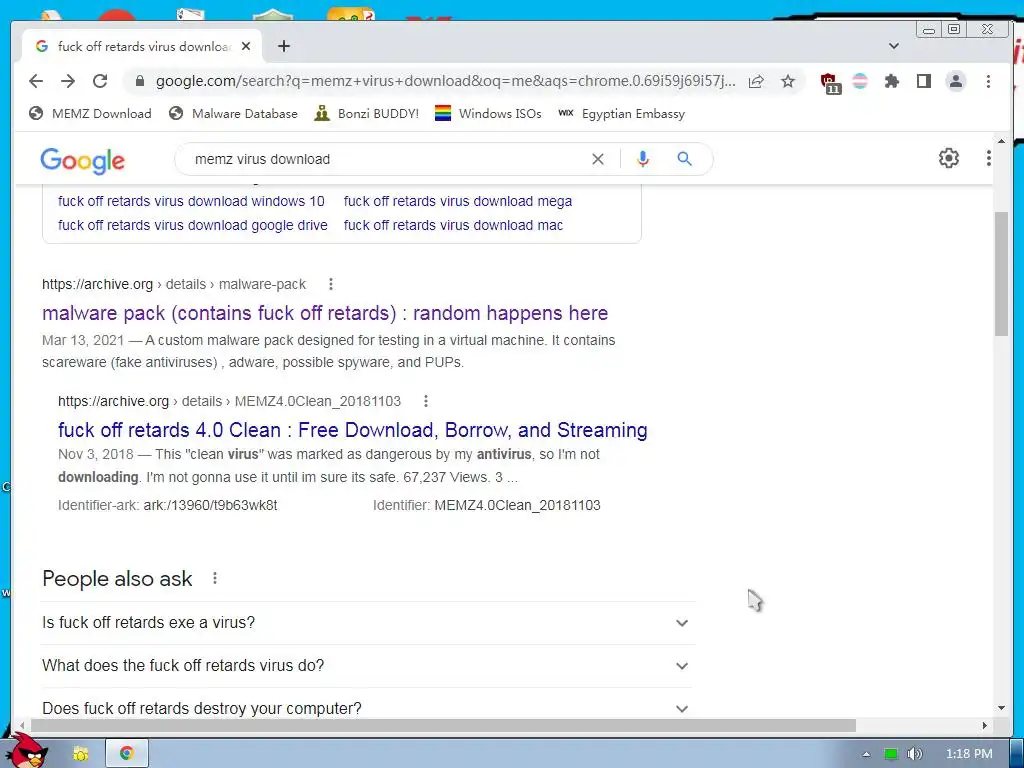Search related 'virus download mac'

tap(453, 225)
